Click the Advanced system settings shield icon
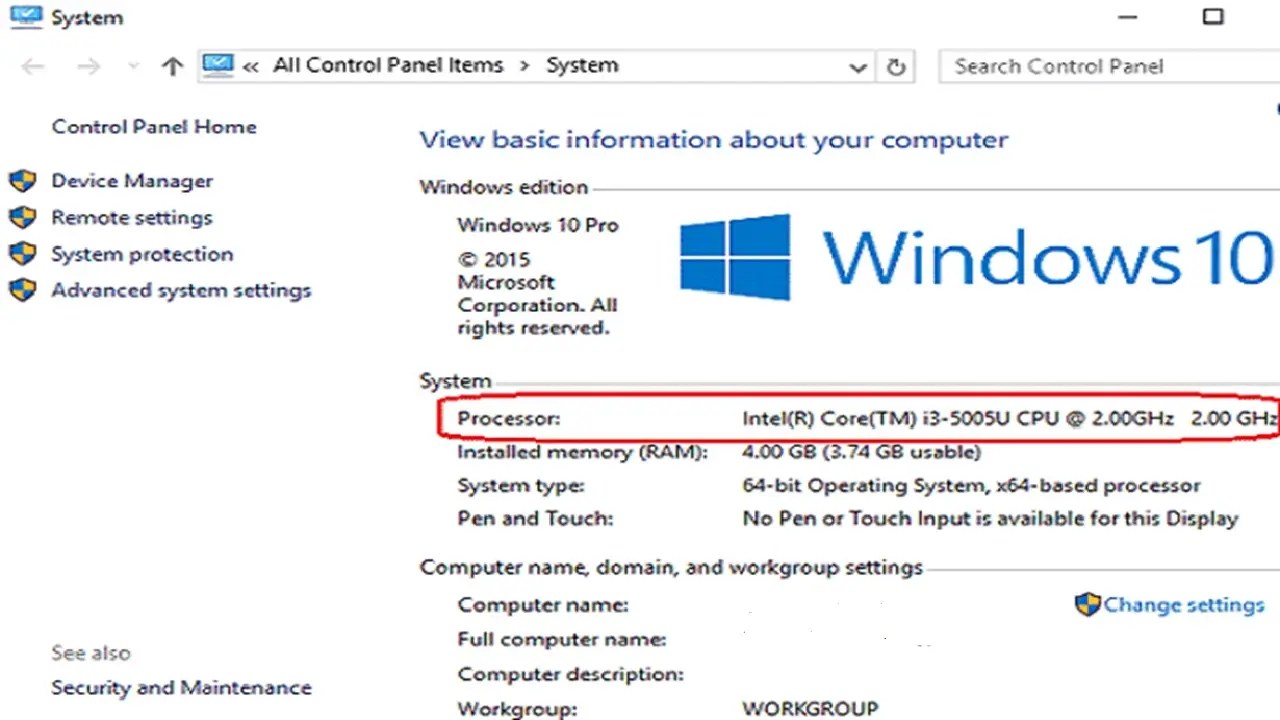The height and width of the screenshot is (720, 1280). pyautogui.click(x=23, y=290)
